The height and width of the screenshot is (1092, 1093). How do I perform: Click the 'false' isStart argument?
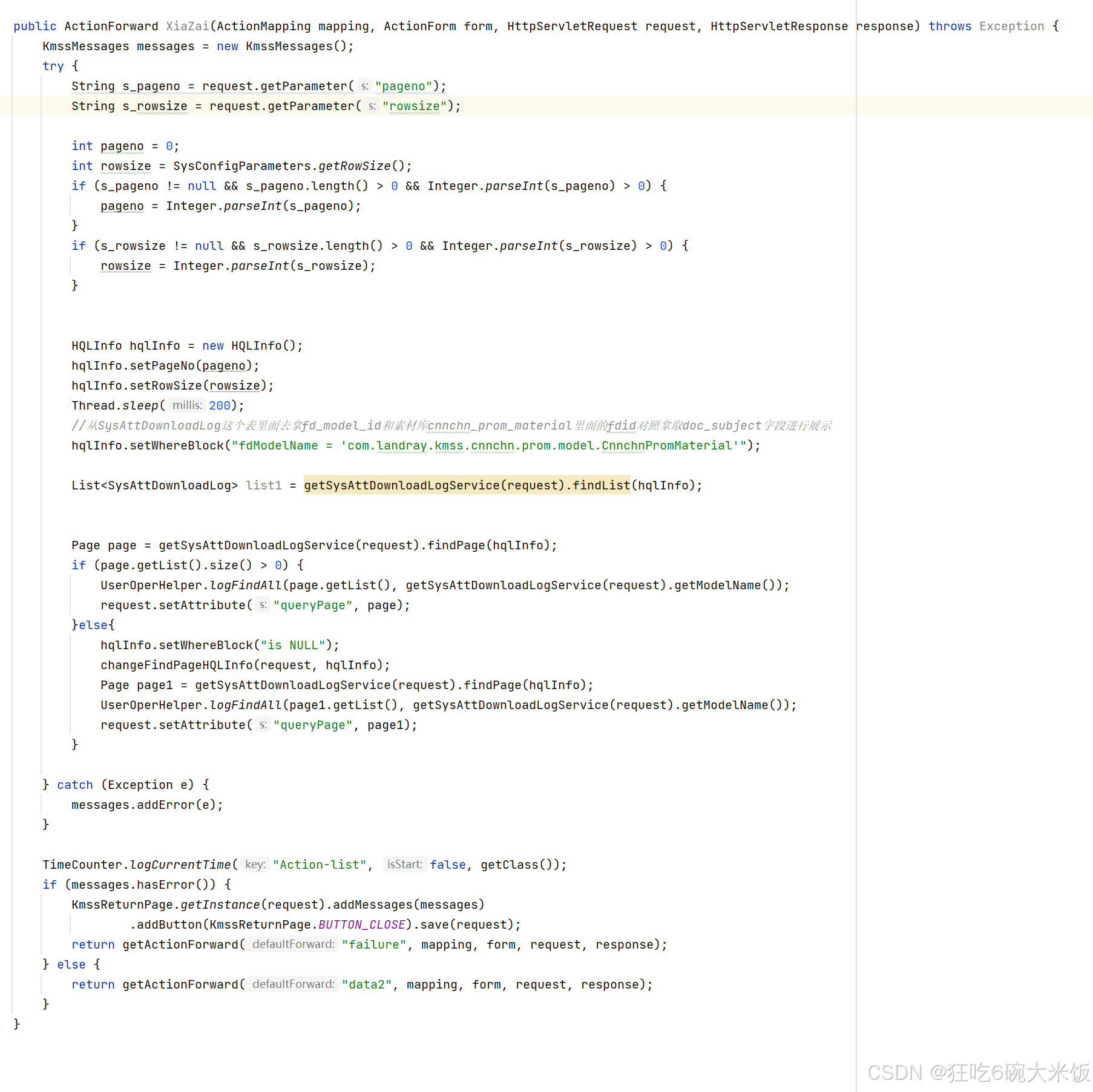tap(448, 865)
